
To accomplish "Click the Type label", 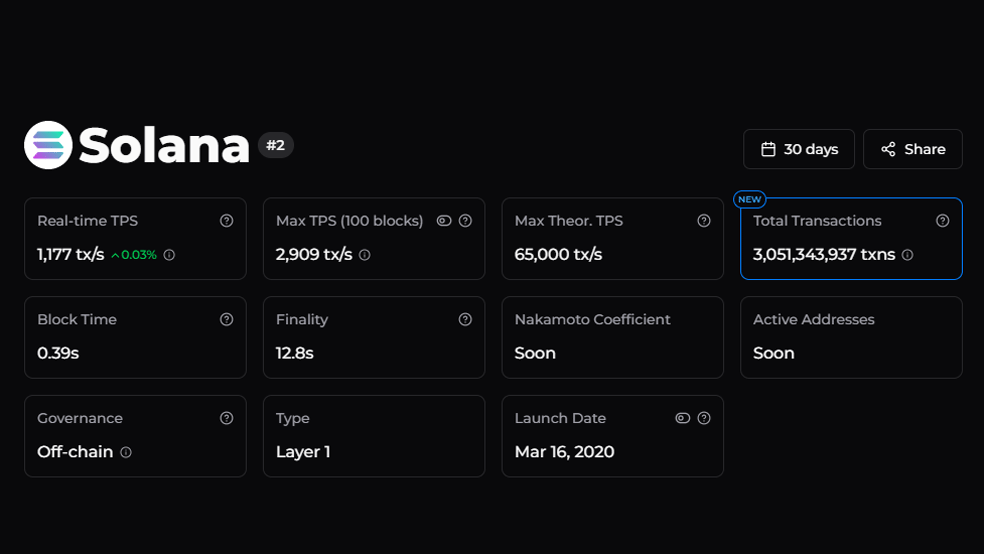I will (x=292, y=418).
